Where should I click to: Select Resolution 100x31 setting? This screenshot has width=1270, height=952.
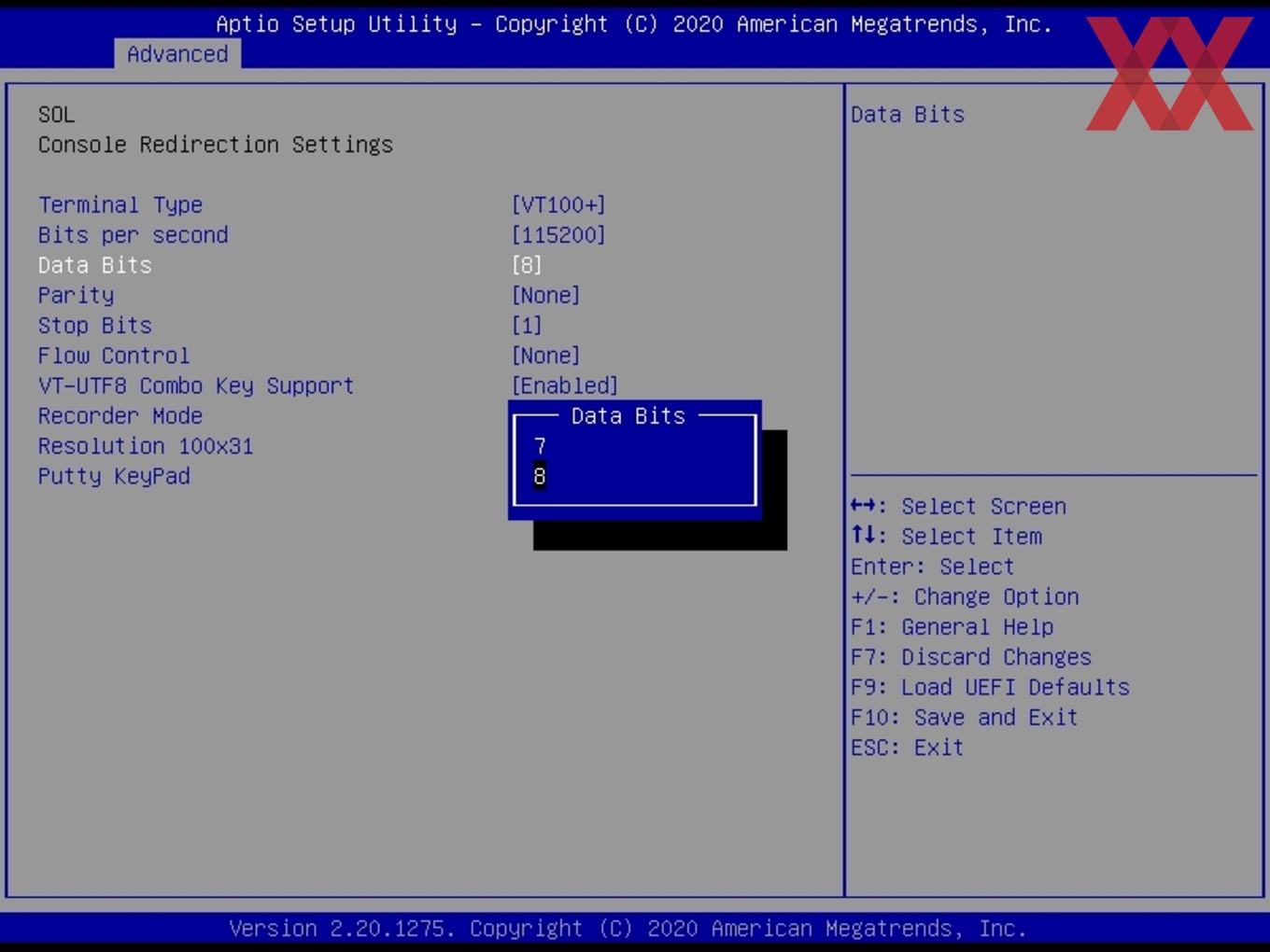point(146,446)
